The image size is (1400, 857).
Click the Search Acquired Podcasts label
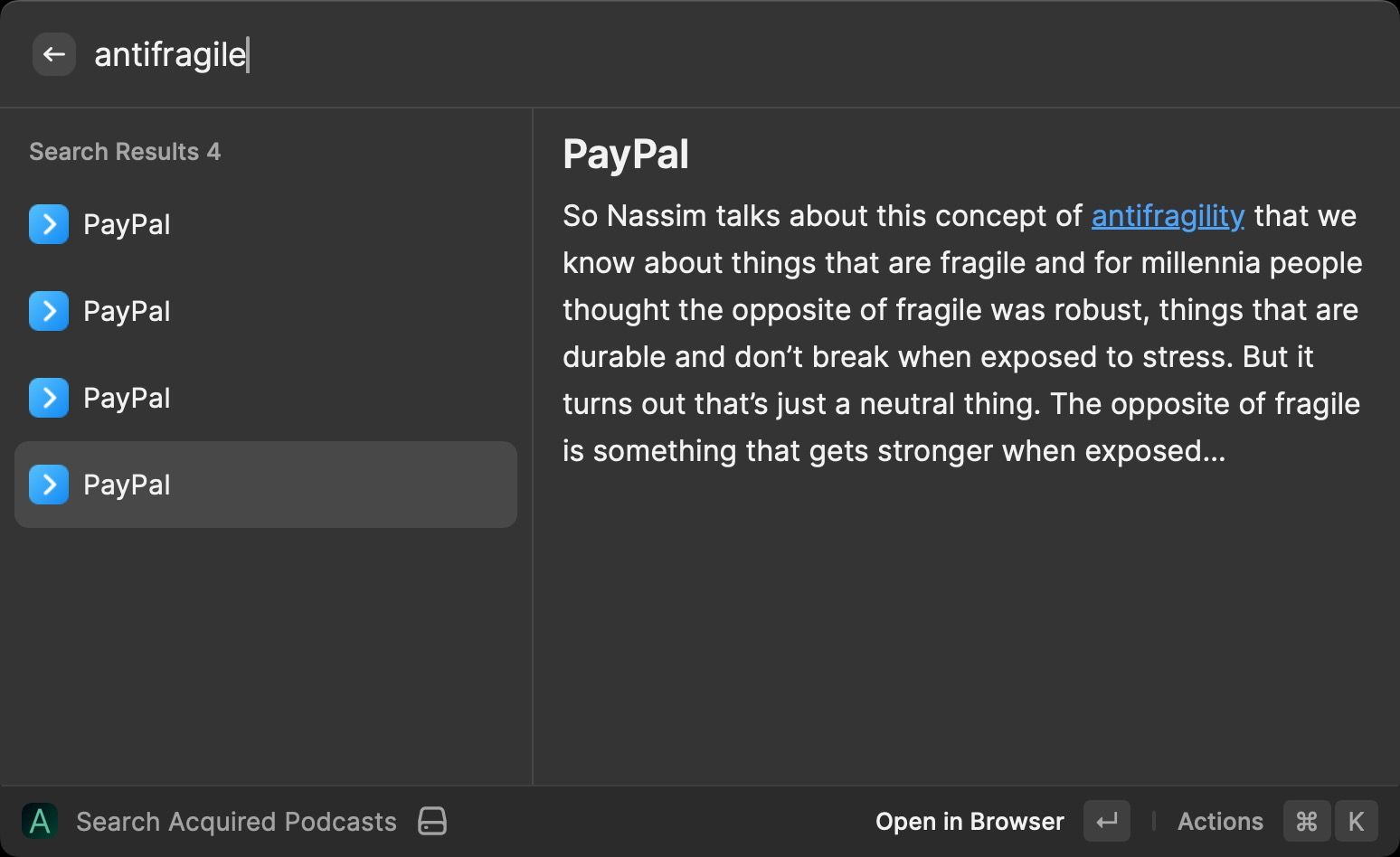[236, 821]
